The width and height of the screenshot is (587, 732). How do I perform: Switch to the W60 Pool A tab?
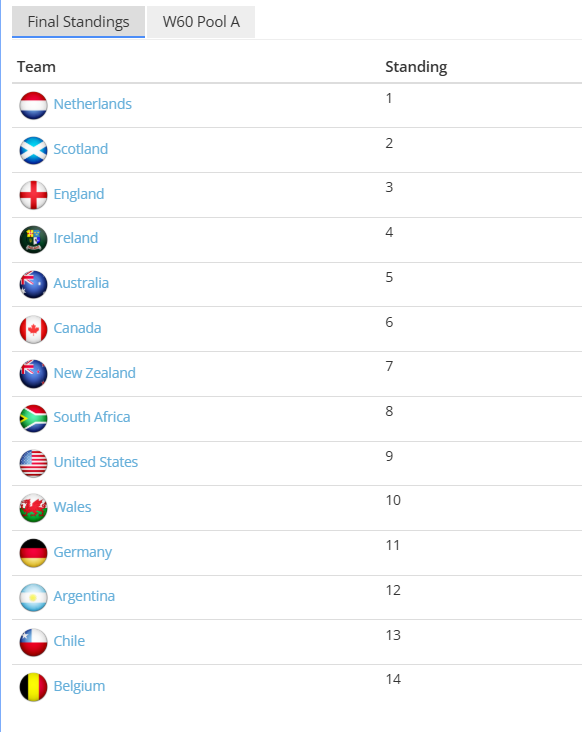click(x=201, y=22)
